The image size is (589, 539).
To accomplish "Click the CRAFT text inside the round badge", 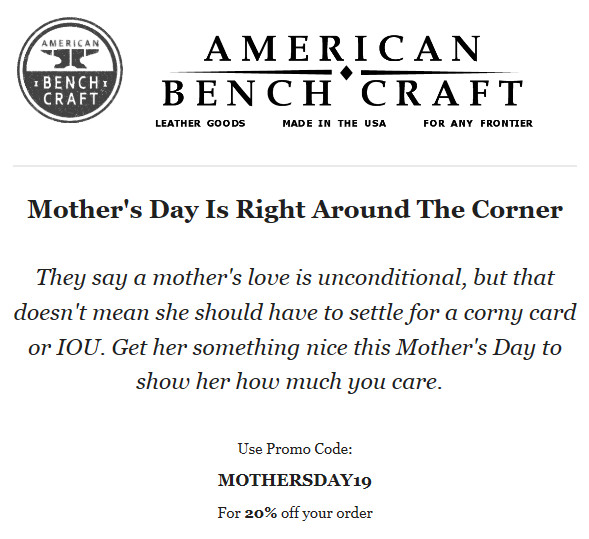I will point(70,99).
